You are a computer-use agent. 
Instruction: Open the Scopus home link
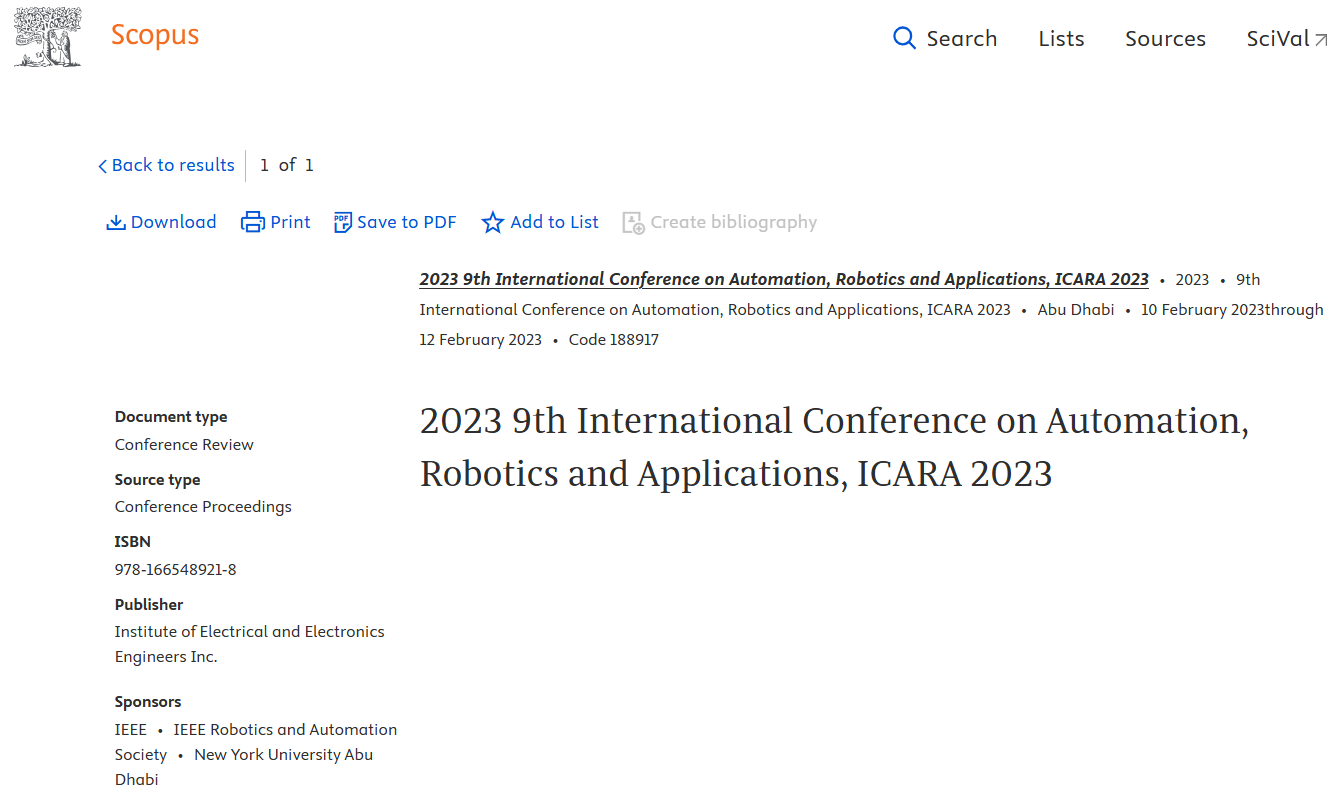coord(155,35)
